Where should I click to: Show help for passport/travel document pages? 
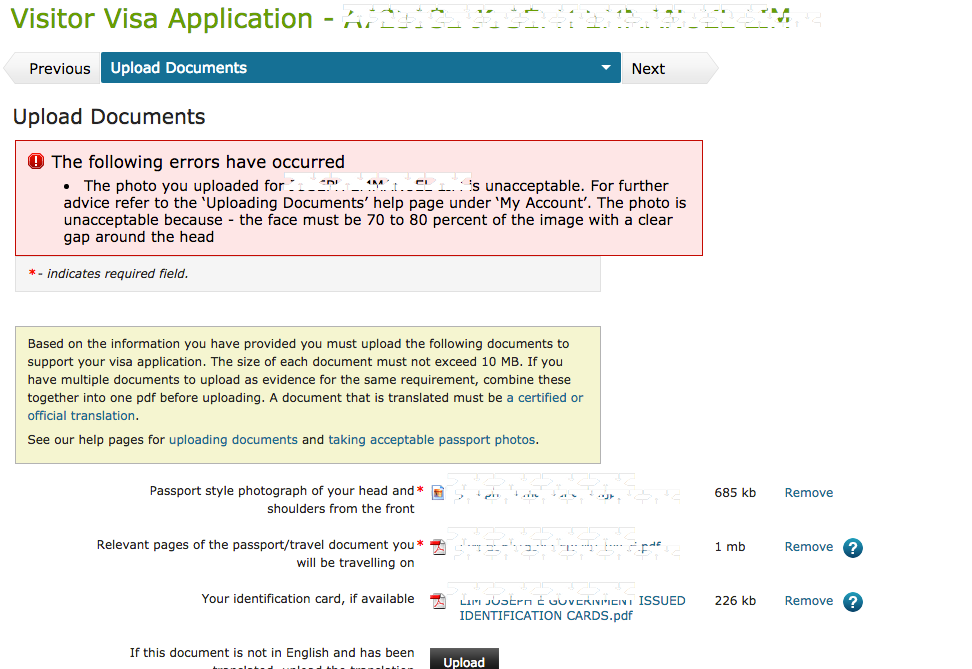coord(852,548)
